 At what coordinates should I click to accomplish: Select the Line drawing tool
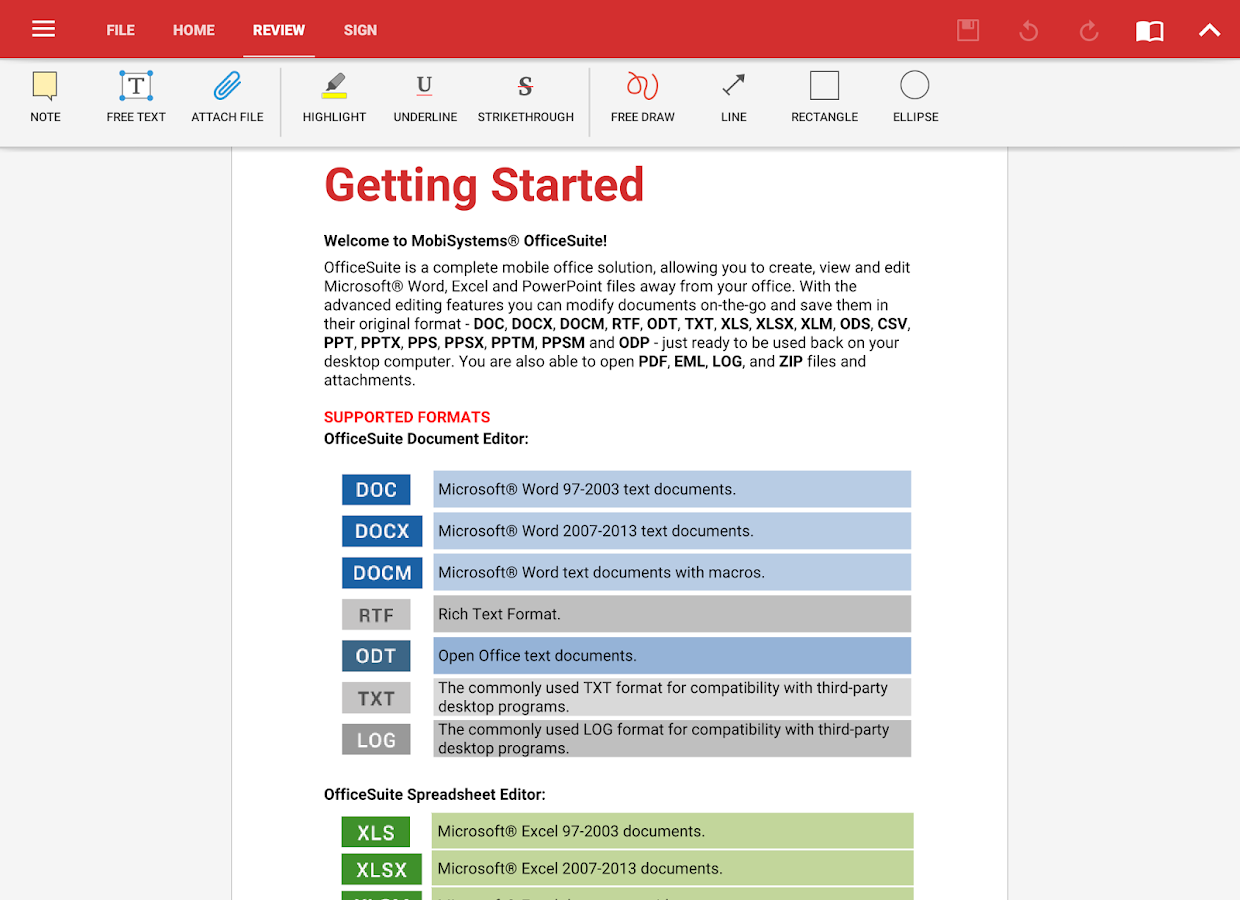point(733,97)
